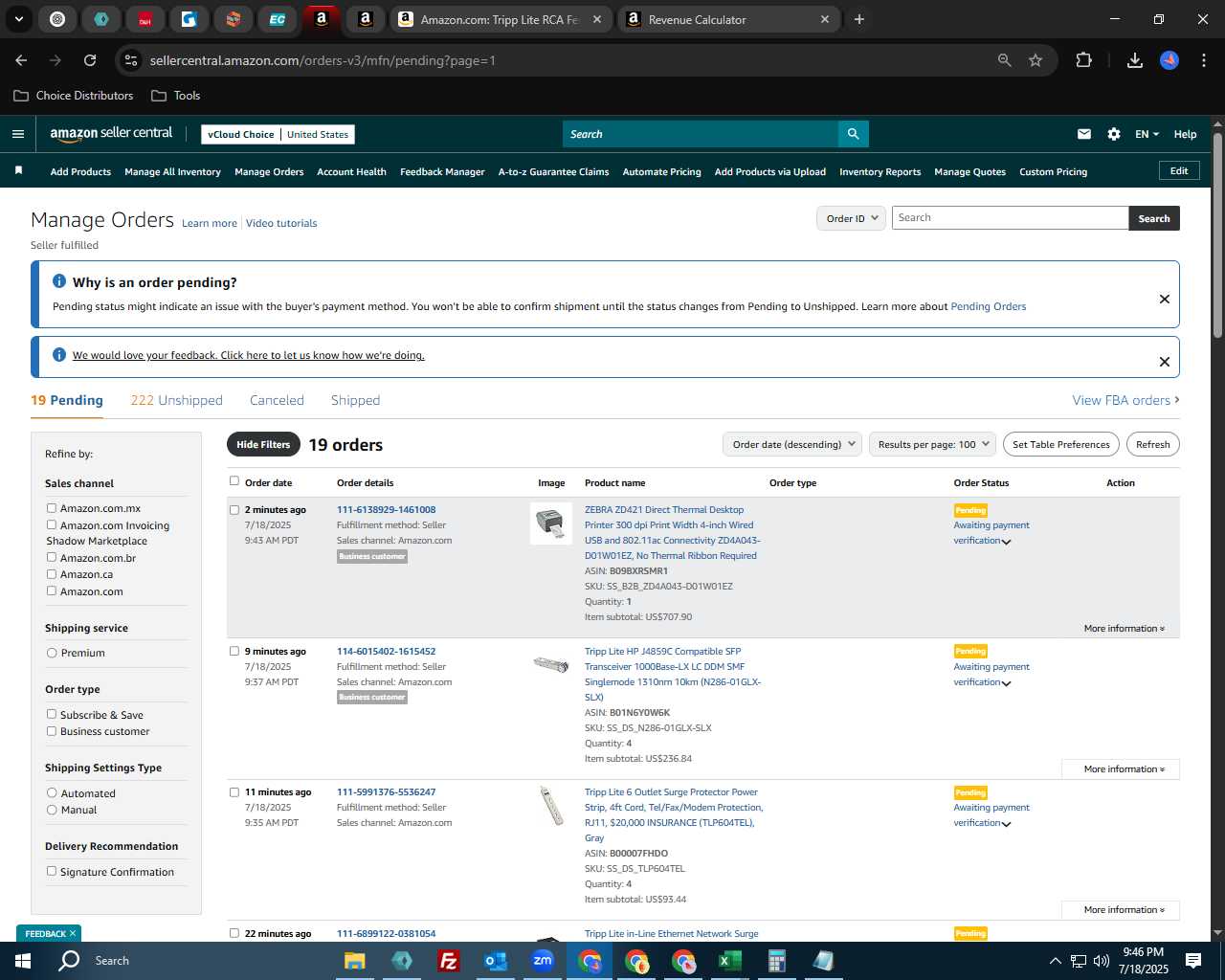Open Results per page dropdown
This screenshot has width=1225, height=980.
coord(933,444)
